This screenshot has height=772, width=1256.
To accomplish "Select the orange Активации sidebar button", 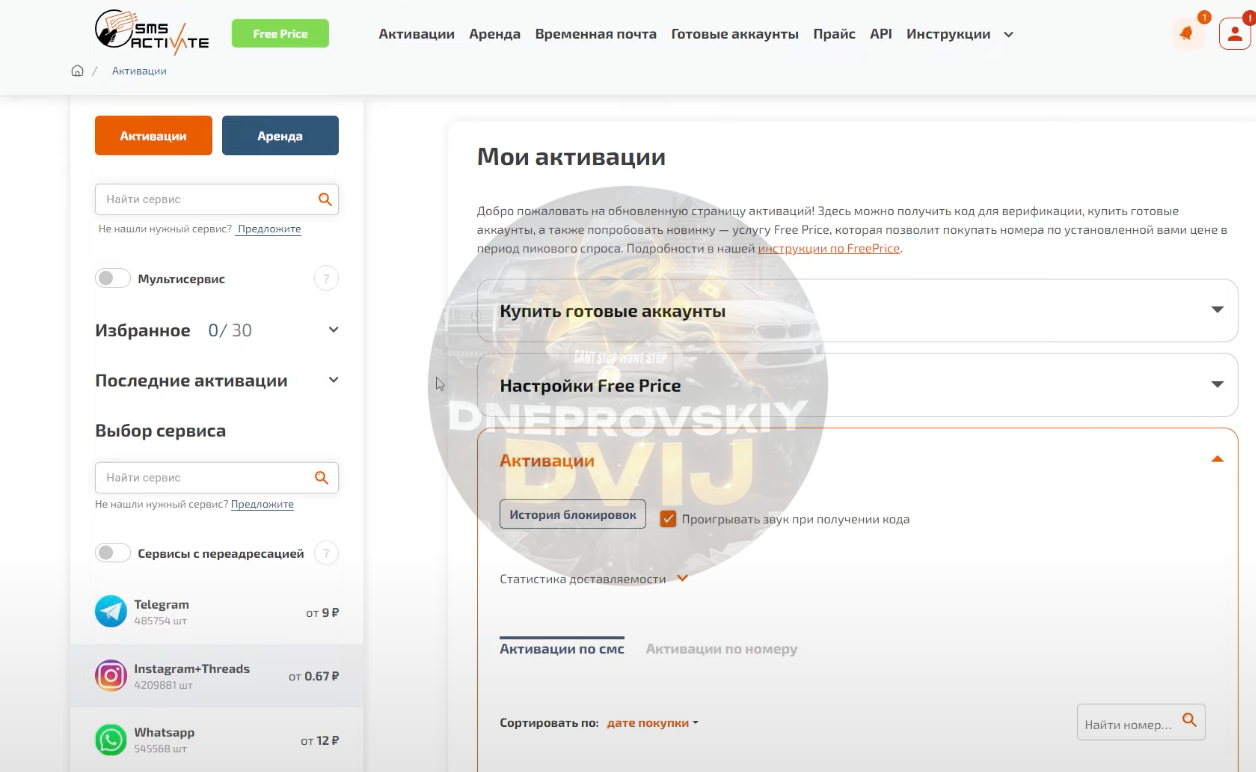I will (153, 136).
